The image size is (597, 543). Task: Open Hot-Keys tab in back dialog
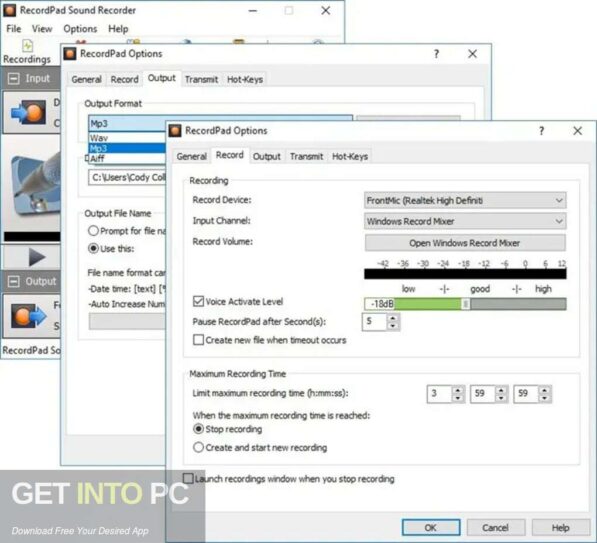coord(245,80)
